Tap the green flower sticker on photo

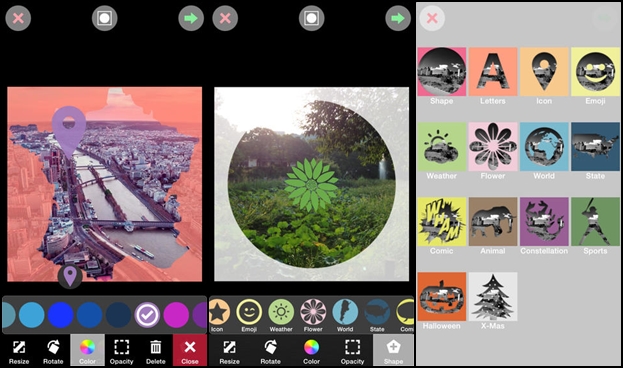coord(312,184)
